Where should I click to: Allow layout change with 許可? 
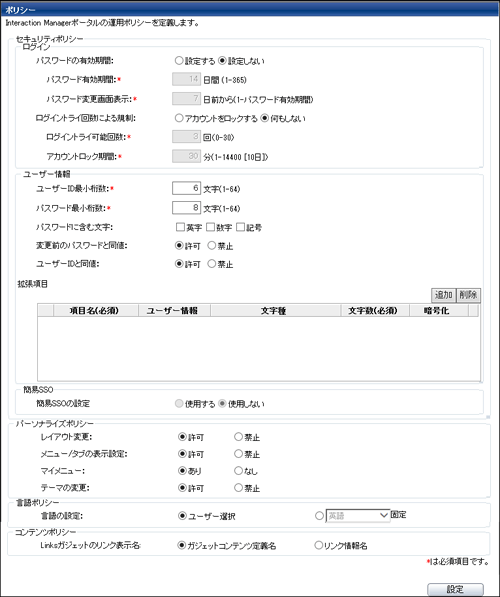click(182, 437)
